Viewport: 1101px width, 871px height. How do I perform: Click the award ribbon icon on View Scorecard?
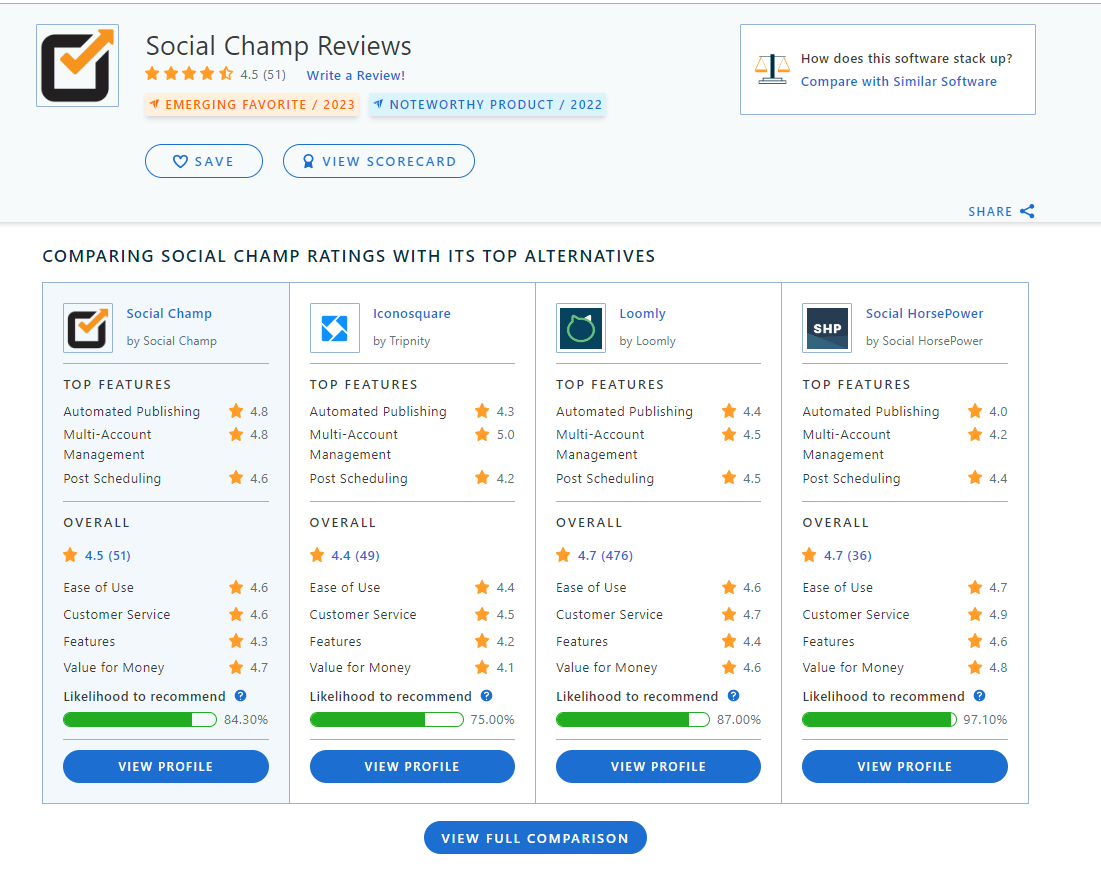[308, 162]
